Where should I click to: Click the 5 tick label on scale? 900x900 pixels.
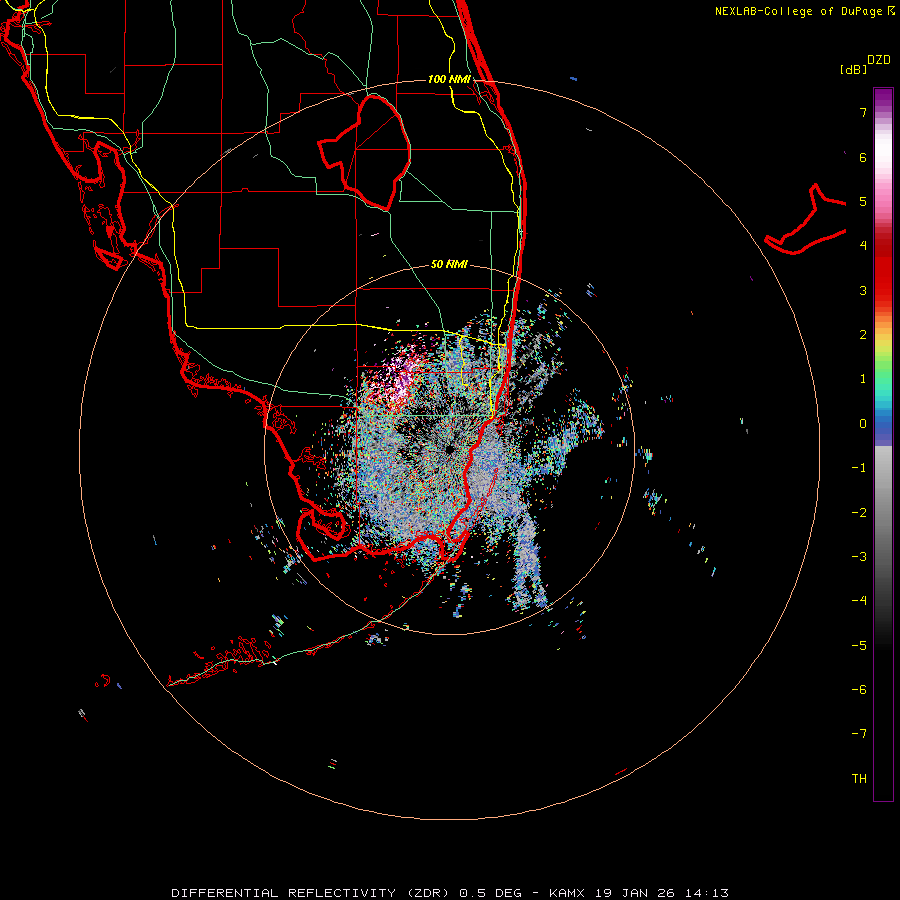(863, 201)
